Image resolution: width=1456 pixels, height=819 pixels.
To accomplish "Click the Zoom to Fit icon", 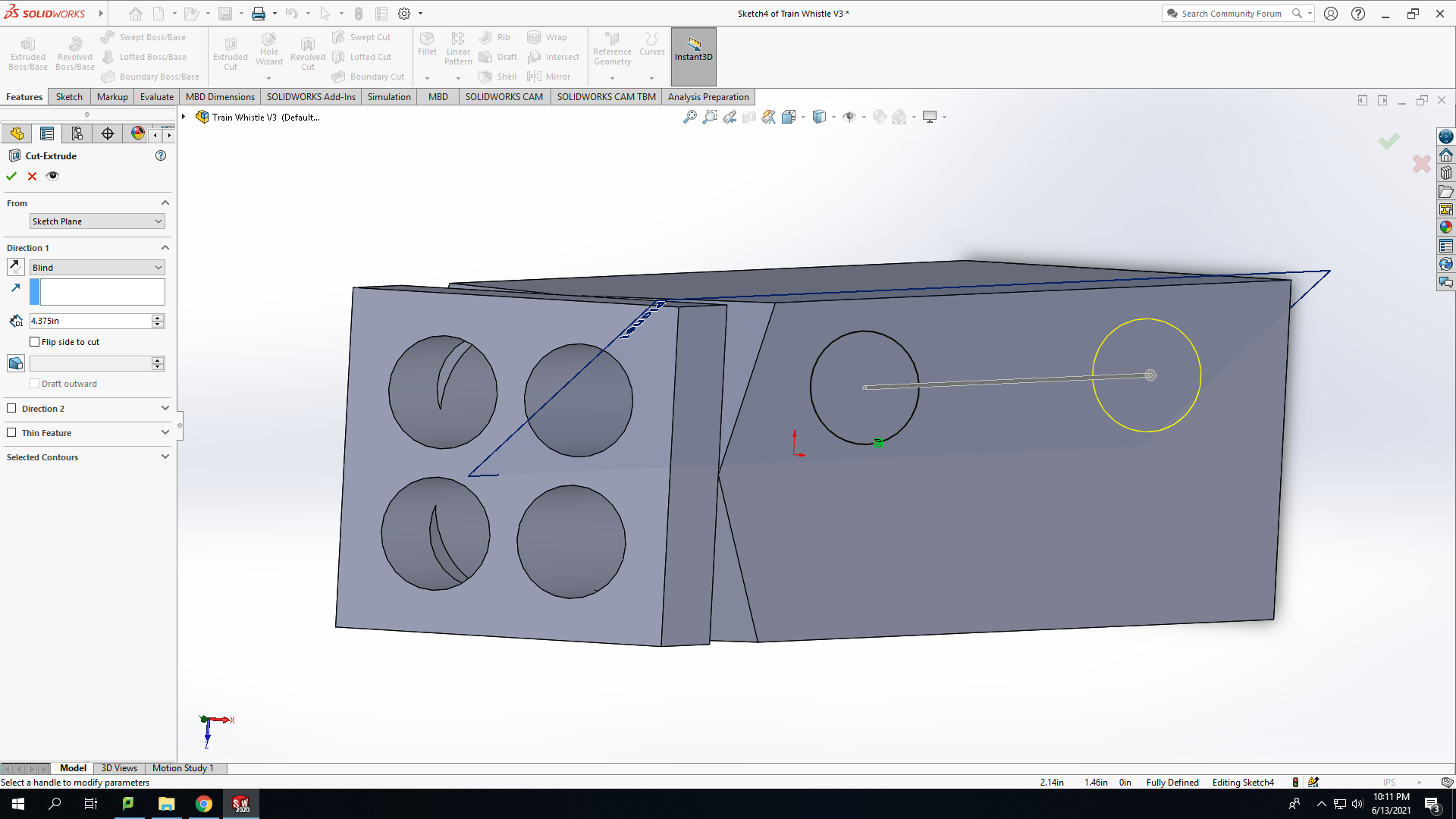I will point(689,117).
